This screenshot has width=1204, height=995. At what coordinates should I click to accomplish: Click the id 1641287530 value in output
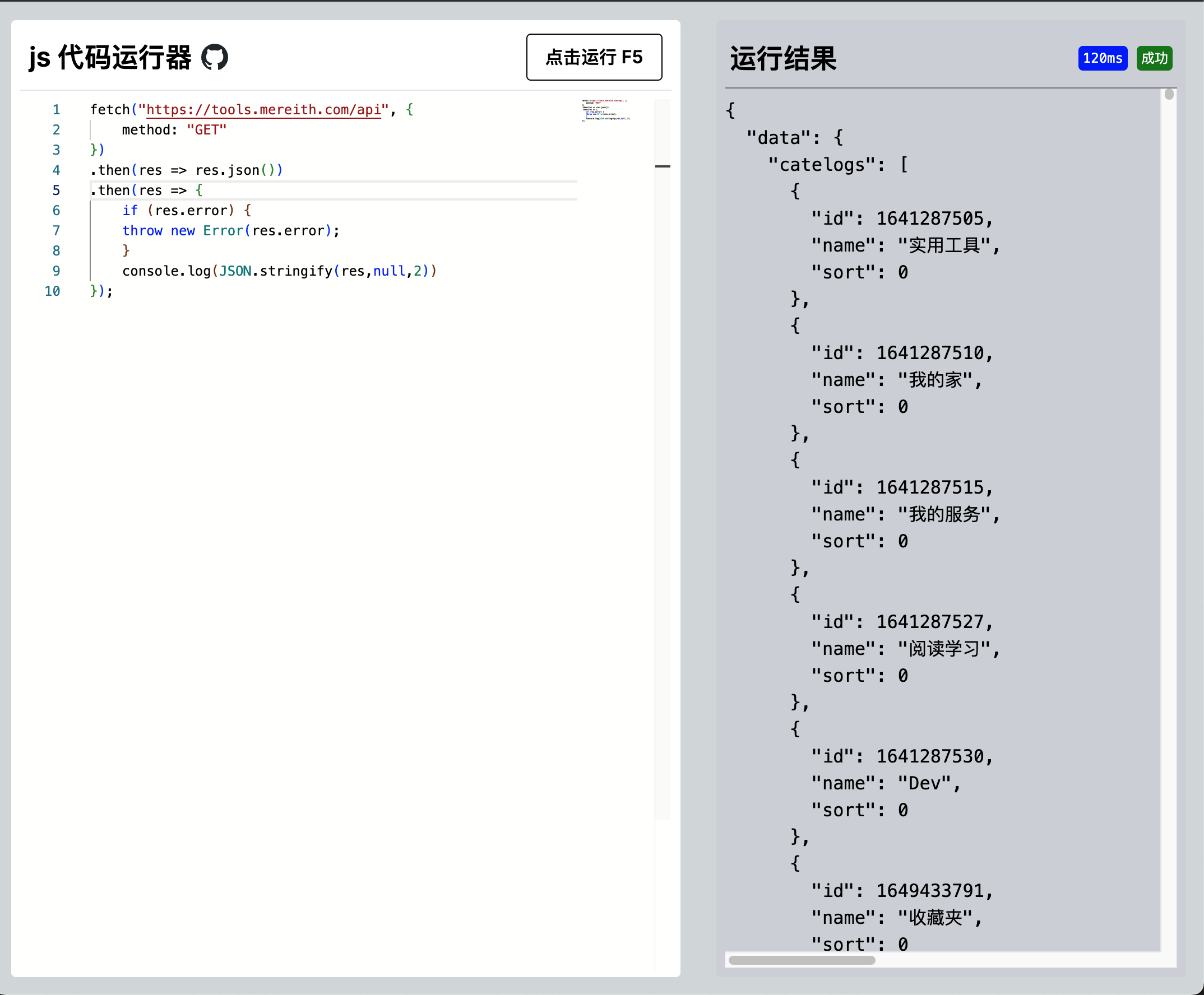click(929, 756)
